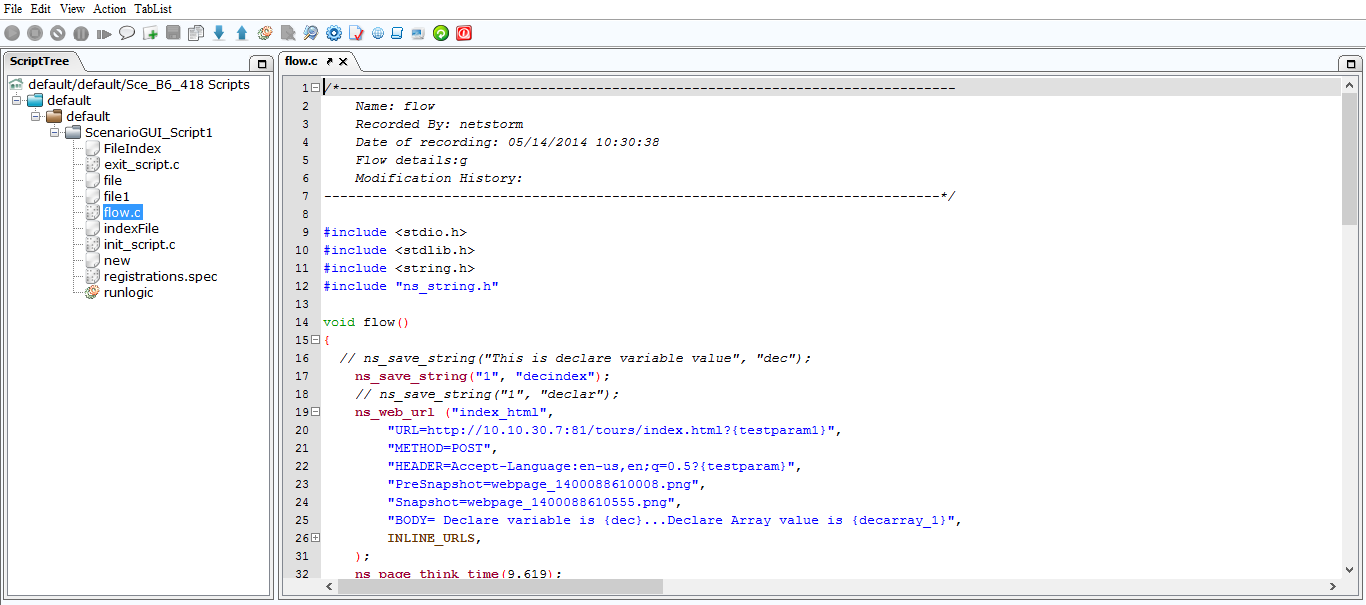Select 'new' in the script tree
Image resolution: width=1366 pixels, height=605 pixels.
coord(117,260)
